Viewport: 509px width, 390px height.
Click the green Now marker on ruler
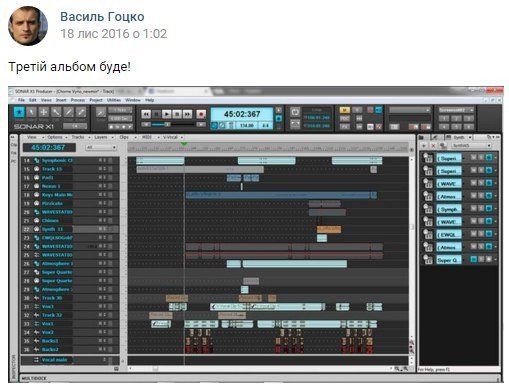point(184,144)
